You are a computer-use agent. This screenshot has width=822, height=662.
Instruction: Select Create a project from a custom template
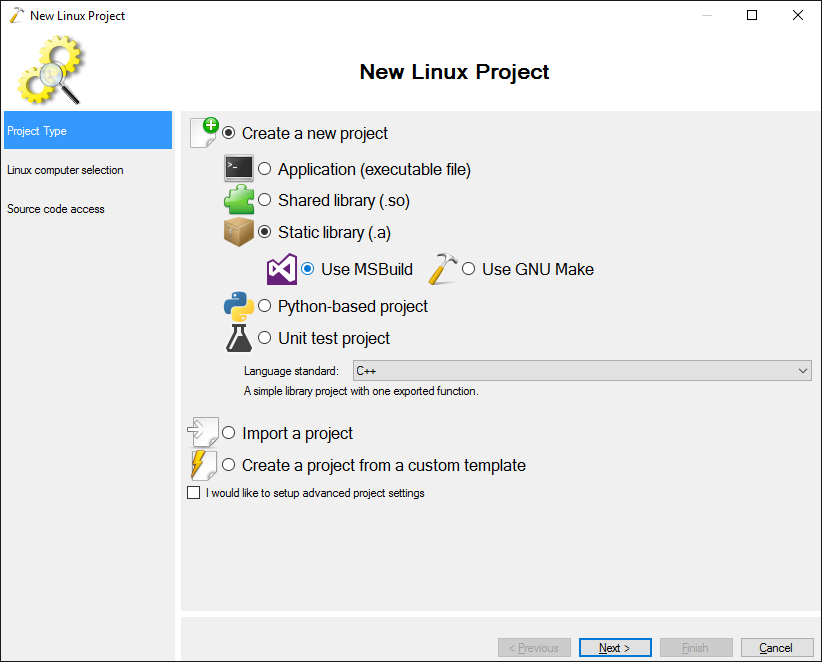click(229, 465)
